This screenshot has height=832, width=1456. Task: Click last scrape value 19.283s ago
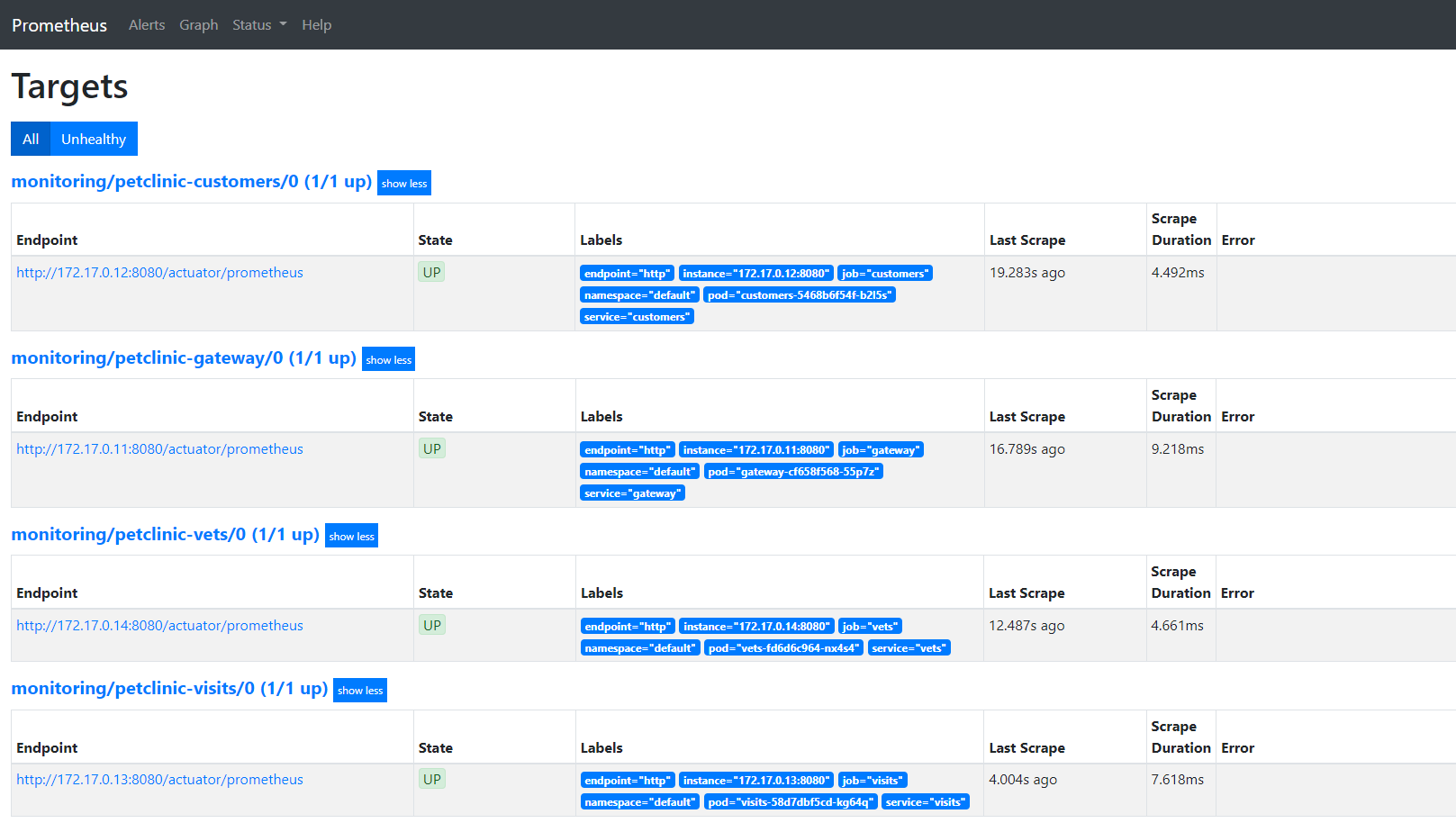coord(1027,273)
